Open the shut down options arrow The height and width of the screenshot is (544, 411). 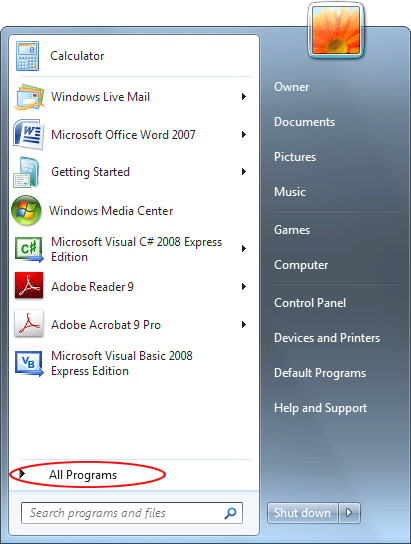(349, 513)
